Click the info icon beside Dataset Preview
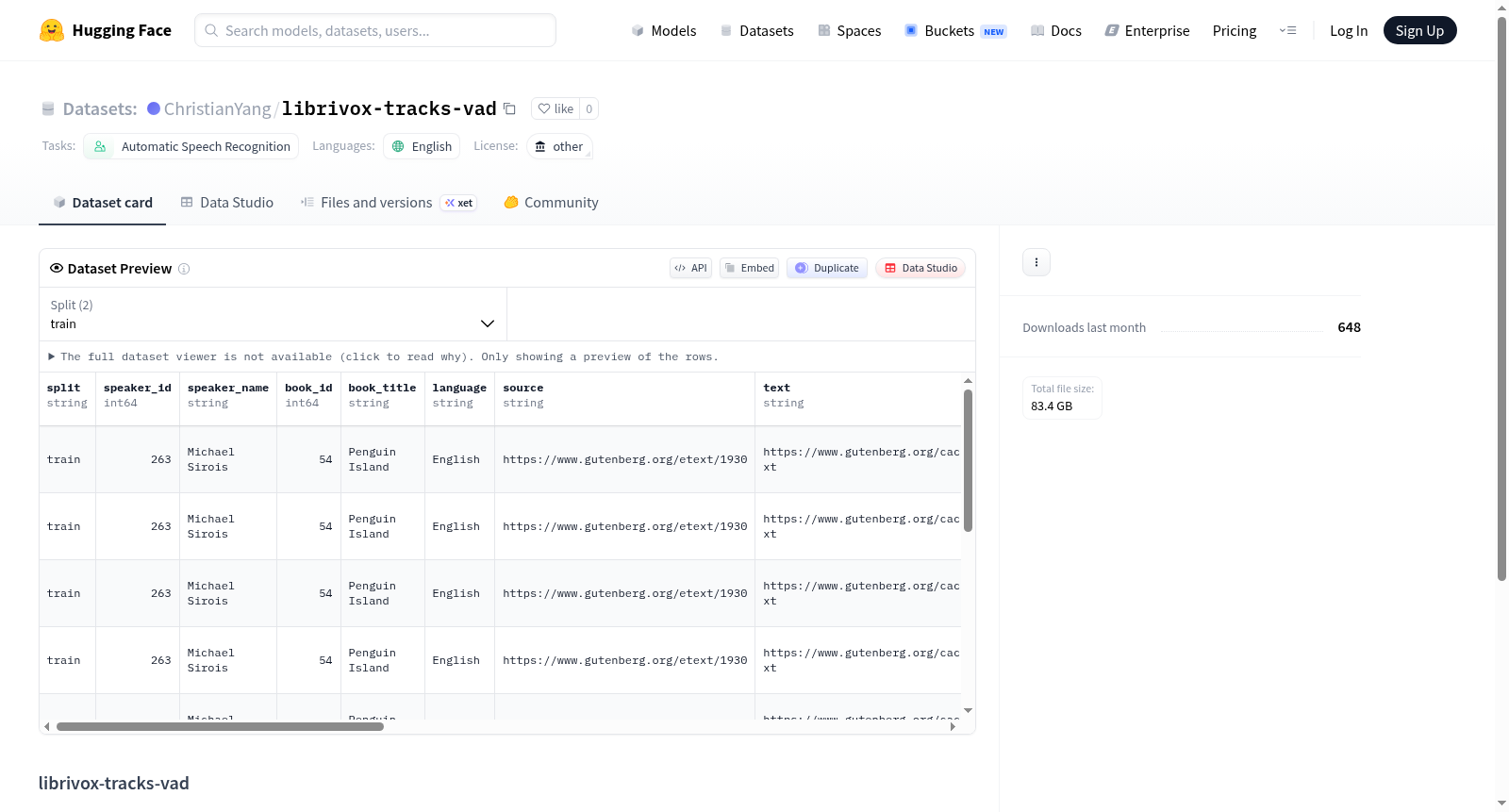The image size is (1509, 812). tap(184, 269)
